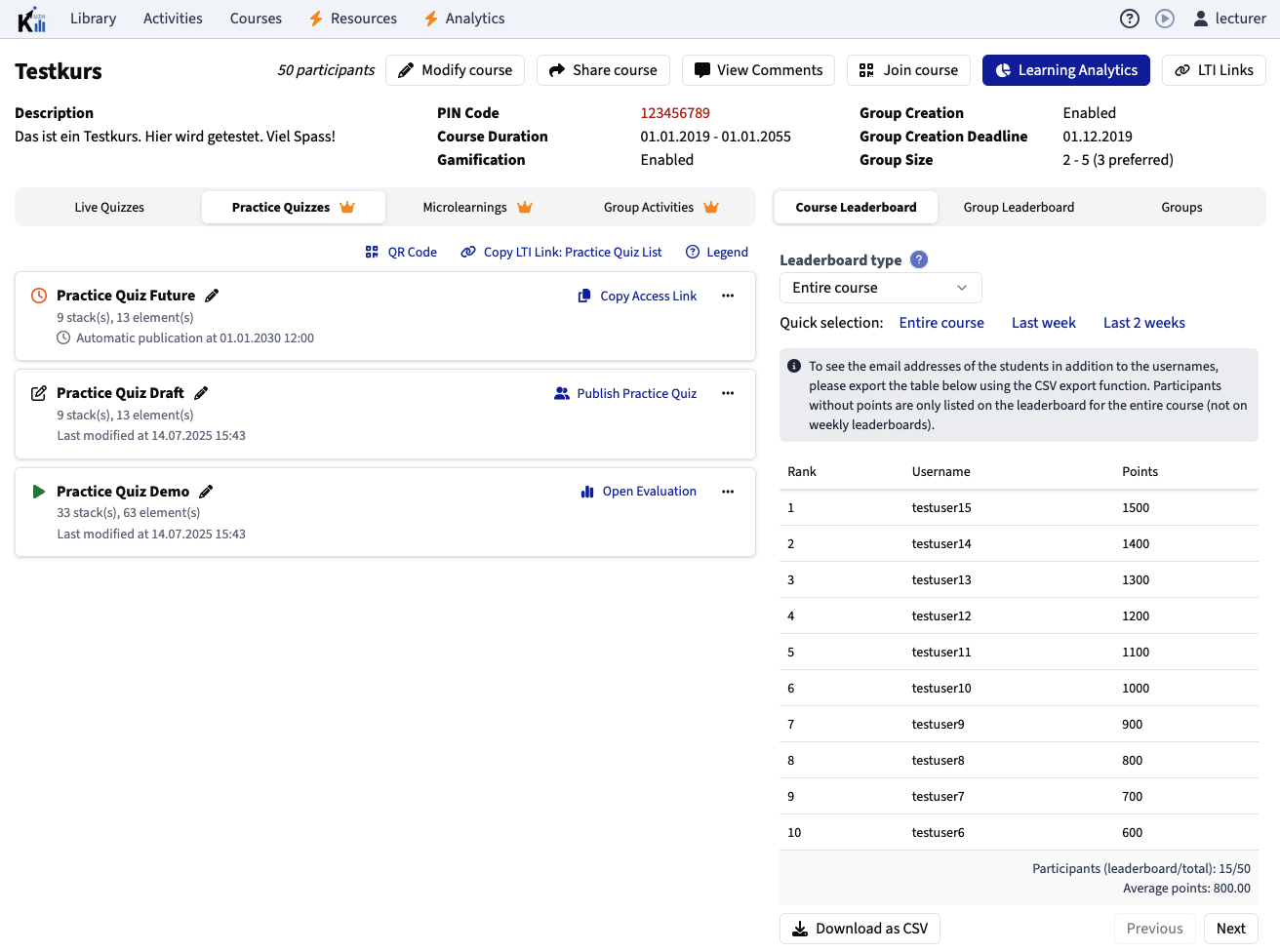1280x952 pixels.
Task: Click the play circle icon in top bar
Action: 1164,19
